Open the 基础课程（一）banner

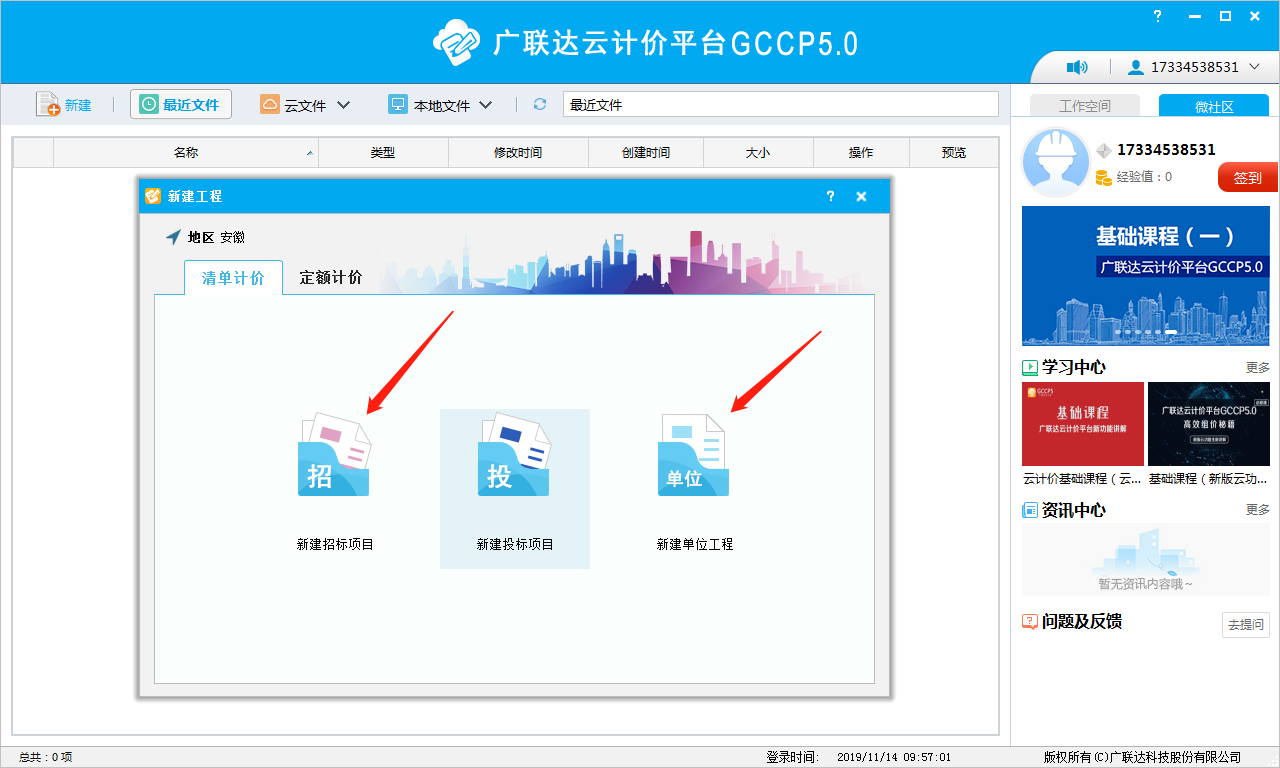coord(1146,276)
